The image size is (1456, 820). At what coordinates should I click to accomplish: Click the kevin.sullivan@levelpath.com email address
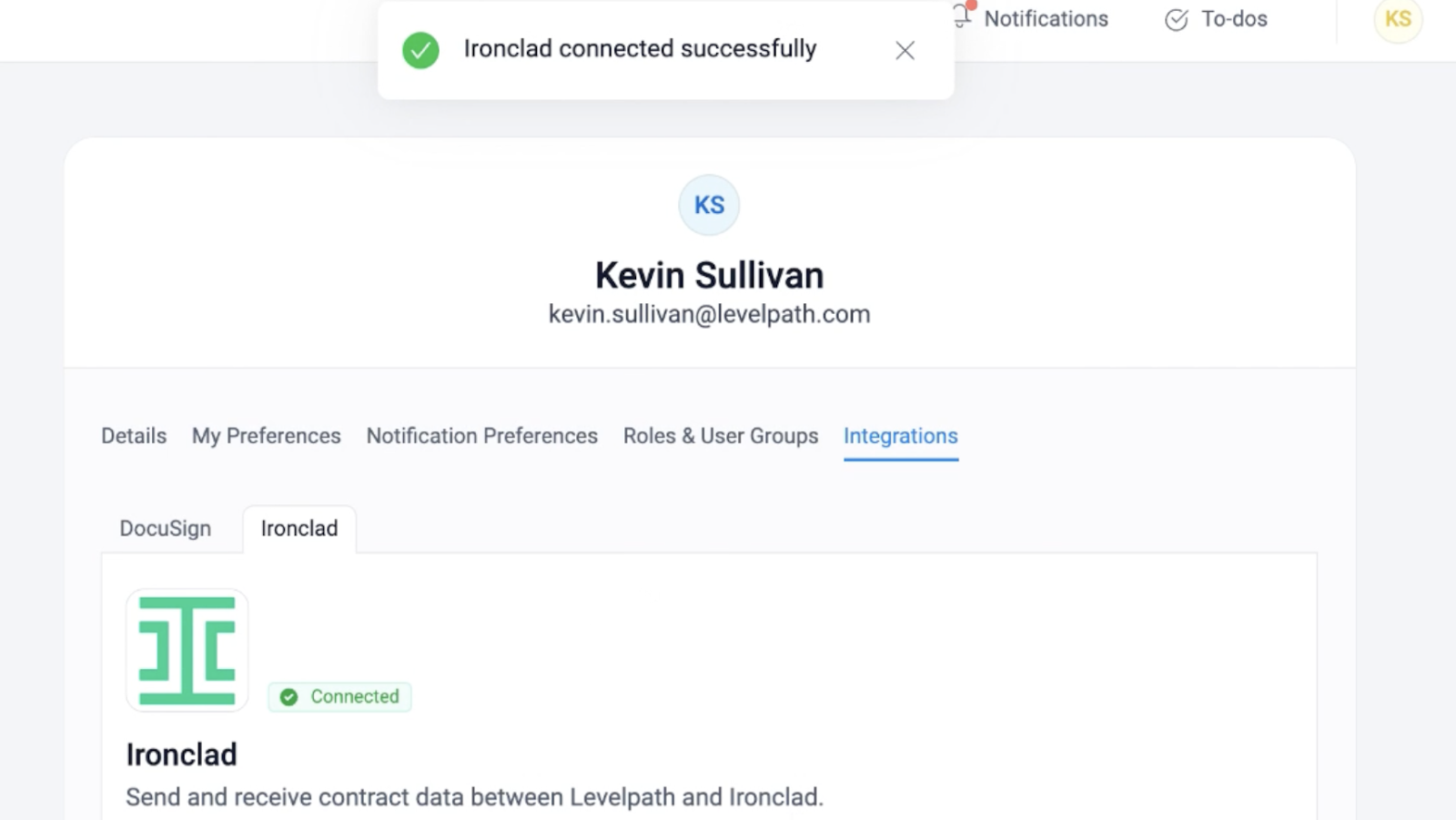[709, 314]
